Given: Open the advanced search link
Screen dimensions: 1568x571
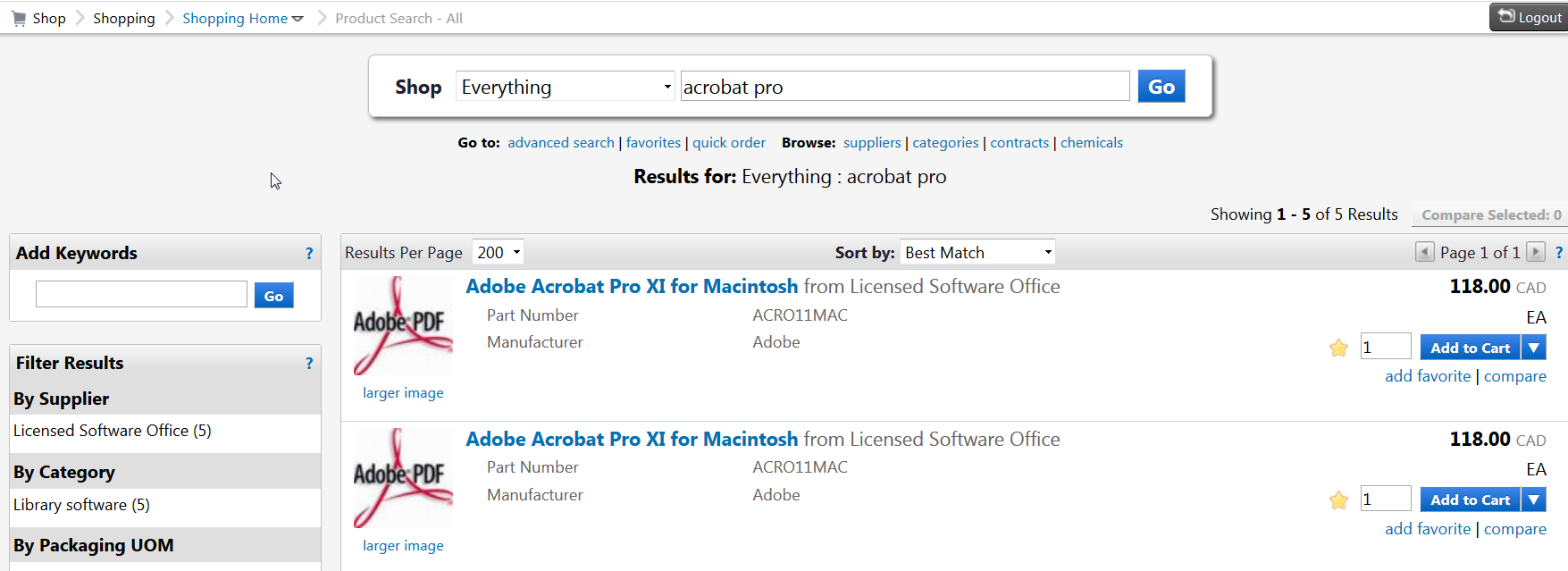Looking at the screenshot, I should (561, 143).
